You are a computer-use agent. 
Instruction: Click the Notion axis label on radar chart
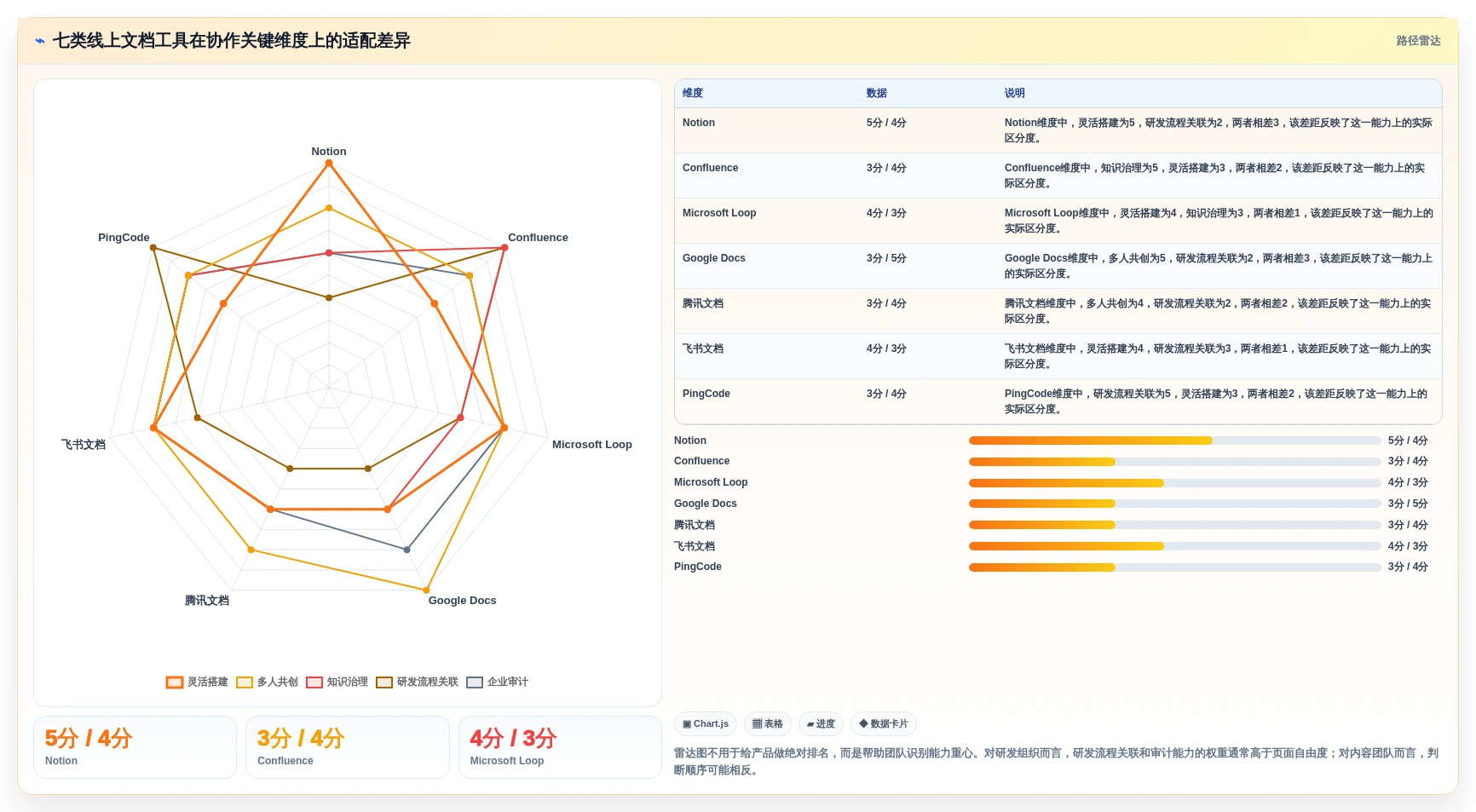(329, 152)
